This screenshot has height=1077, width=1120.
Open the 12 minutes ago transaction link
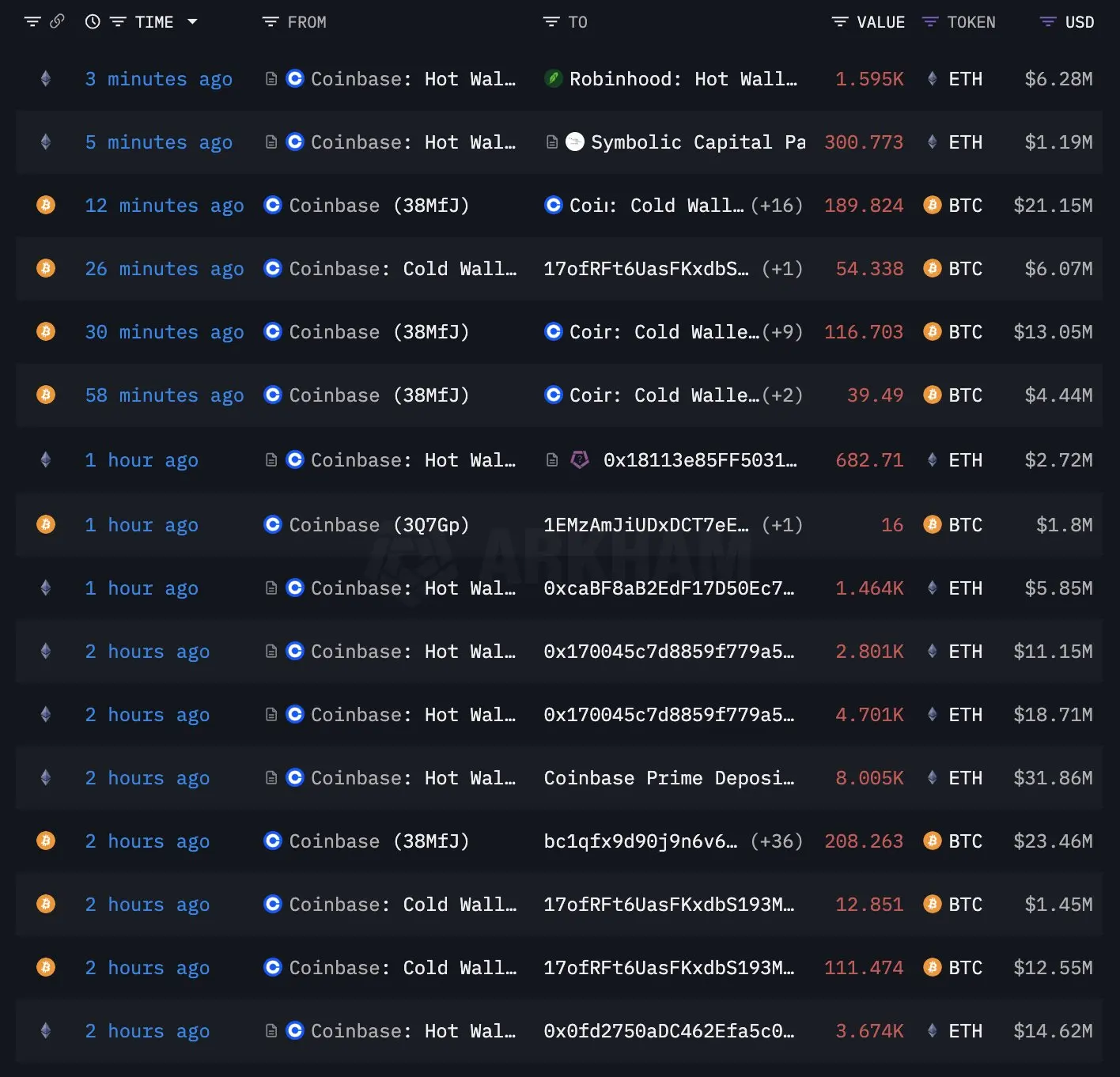pyautogui.click(x=165, y=206)
